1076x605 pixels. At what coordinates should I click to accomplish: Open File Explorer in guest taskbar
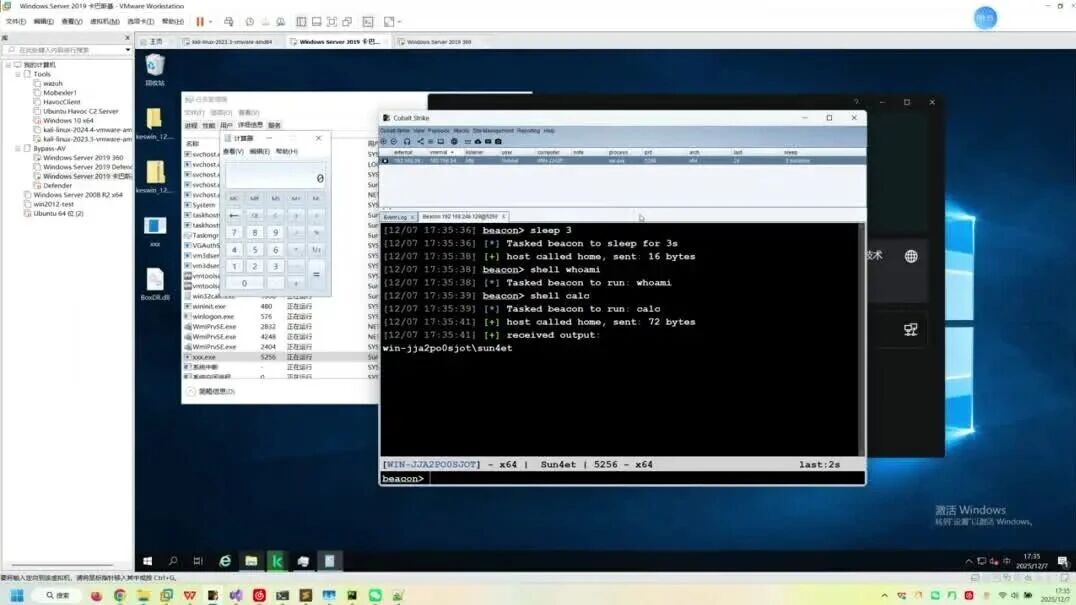pos(251,561)
